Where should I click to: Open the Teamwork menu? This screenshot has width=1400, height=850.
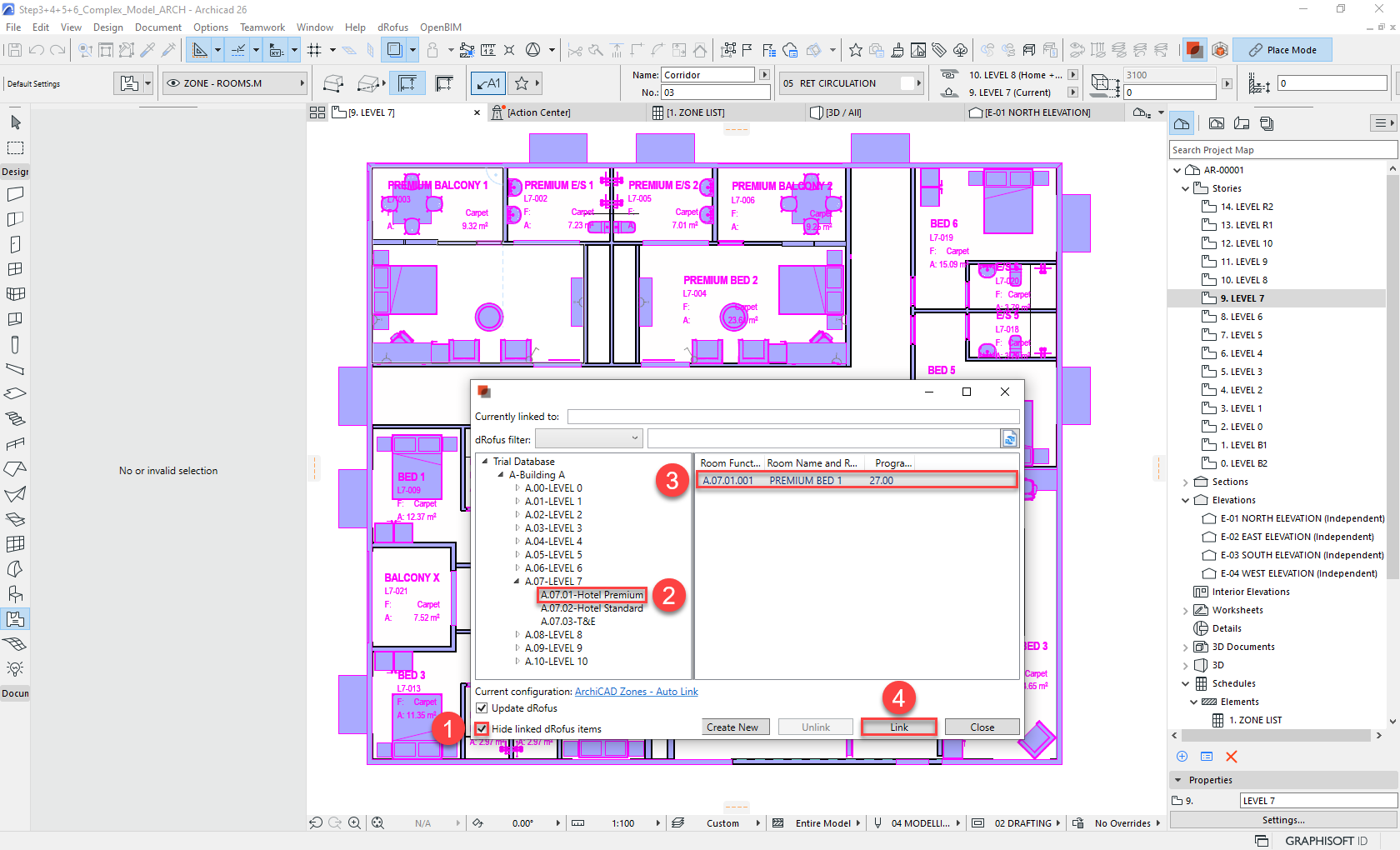pyautogui.click(x=262, y=27)
